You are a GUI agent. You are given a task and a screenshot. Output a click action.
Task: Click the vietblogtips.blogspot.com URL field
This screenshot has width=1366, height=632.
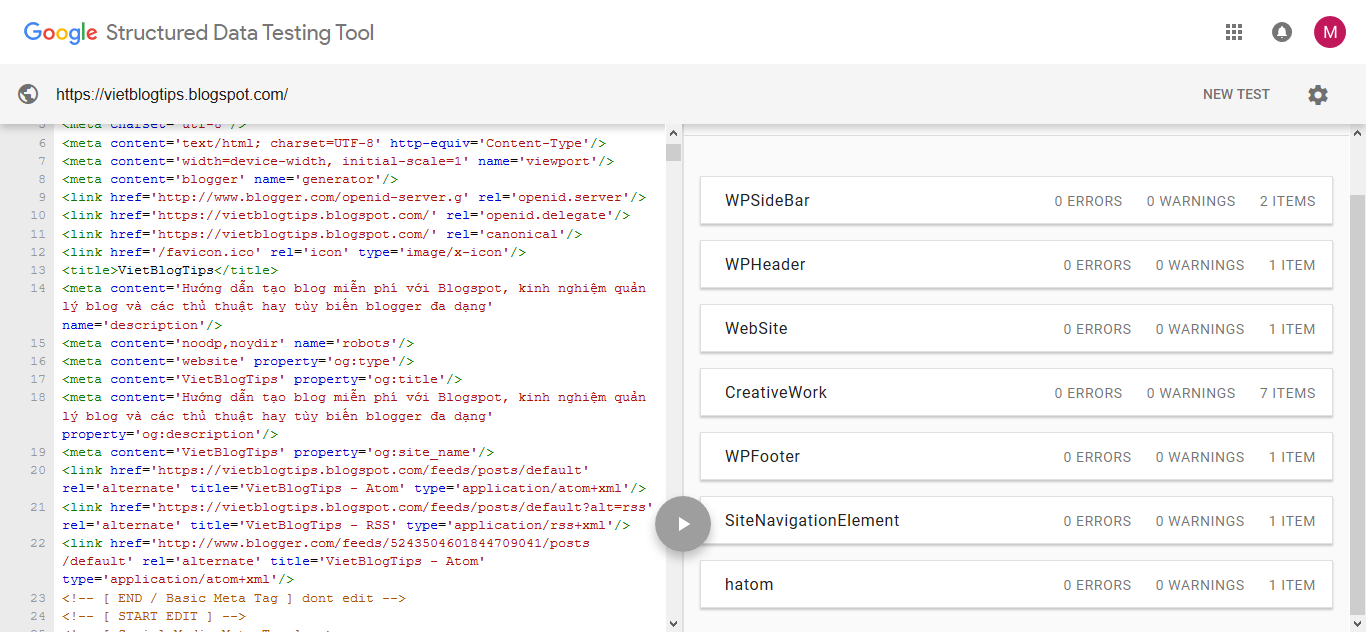point(172,94)
